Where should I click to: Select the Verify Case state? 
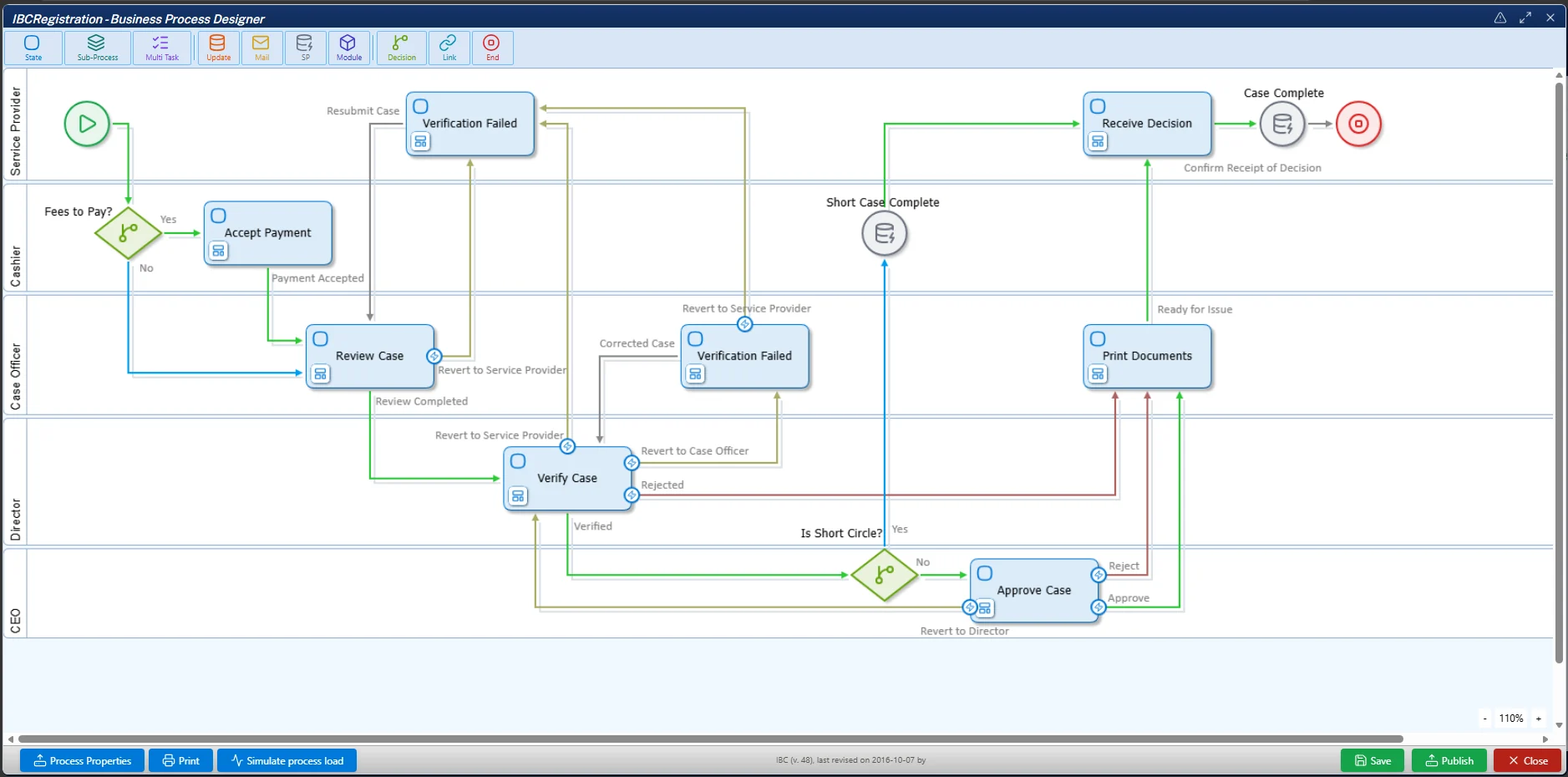[567, 478]
